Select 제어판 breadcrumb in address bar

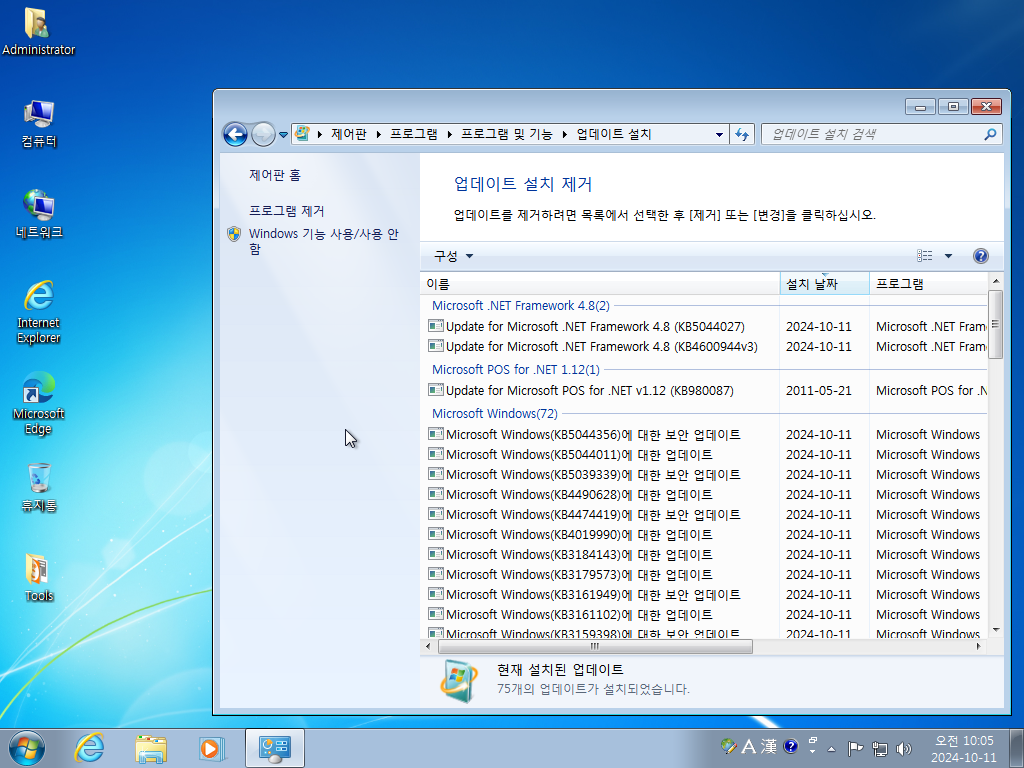tap(349, 134)
